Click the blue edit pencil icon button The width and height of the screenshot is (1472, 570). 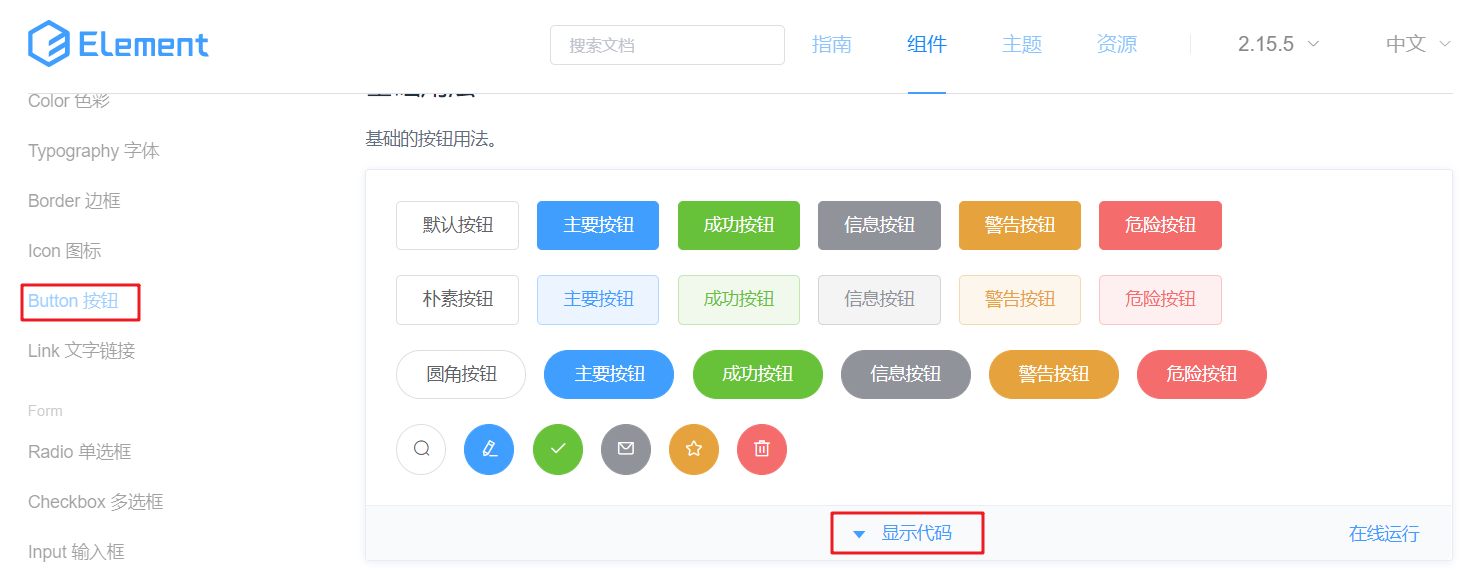click(489, 449)
